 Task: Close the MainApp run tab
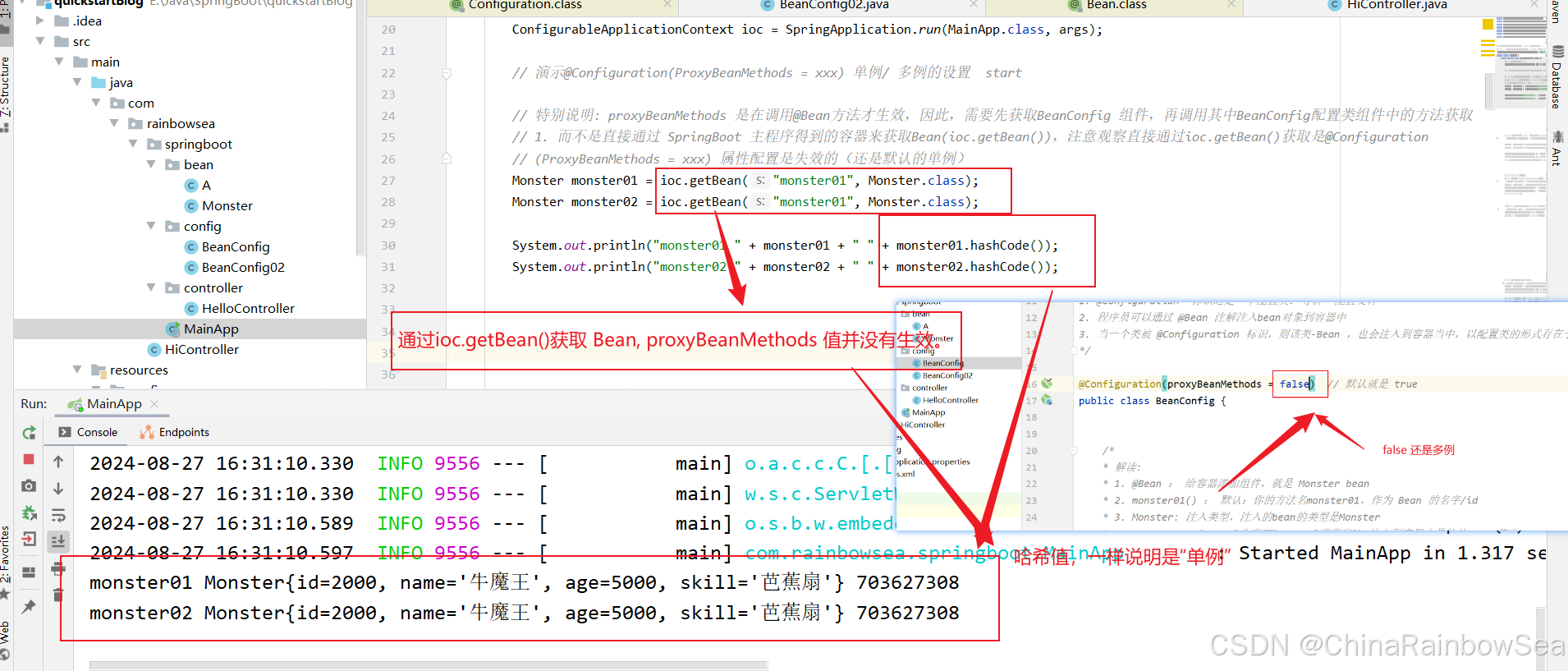click(154, 403)
